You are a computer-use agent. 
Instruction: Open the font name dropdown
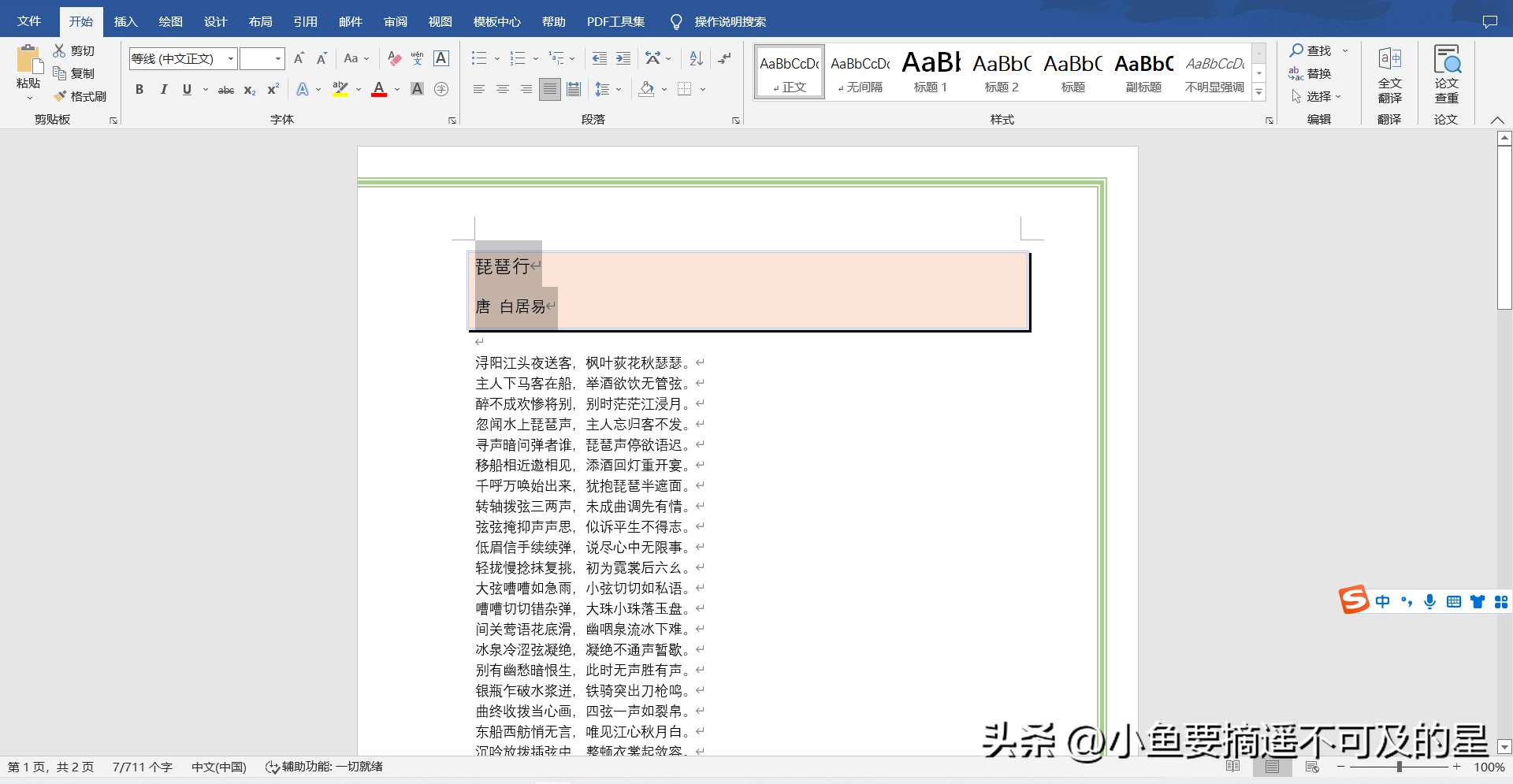(x=231, y=59)
